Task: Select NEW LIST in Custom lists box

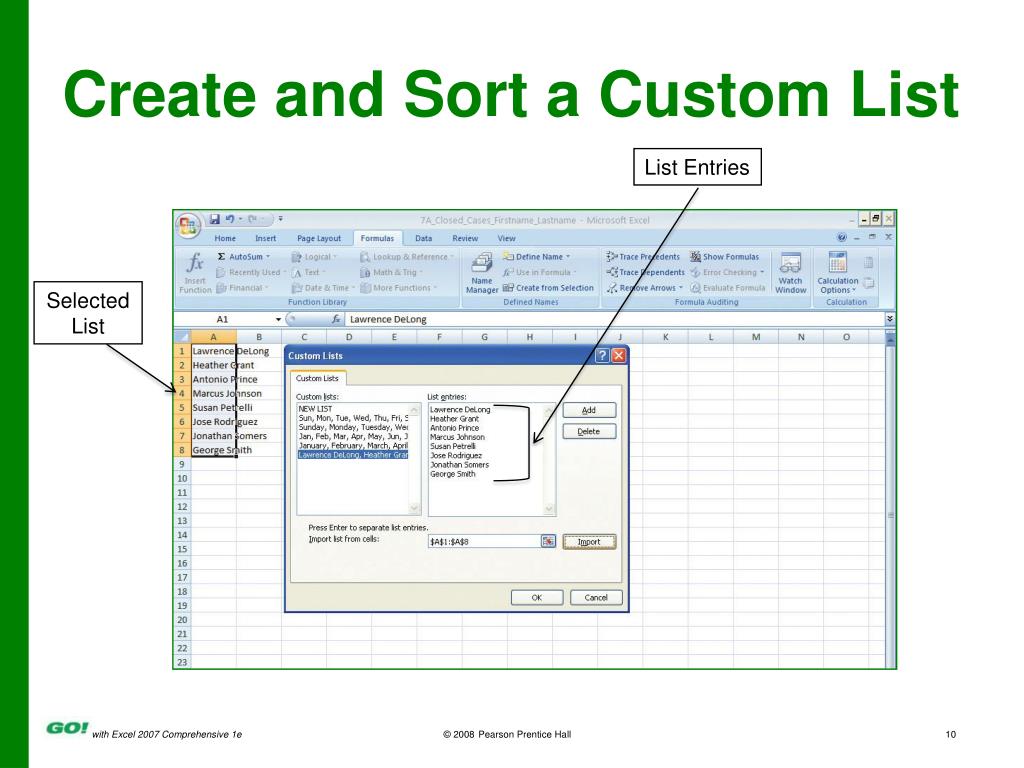Action: point(315,409)
